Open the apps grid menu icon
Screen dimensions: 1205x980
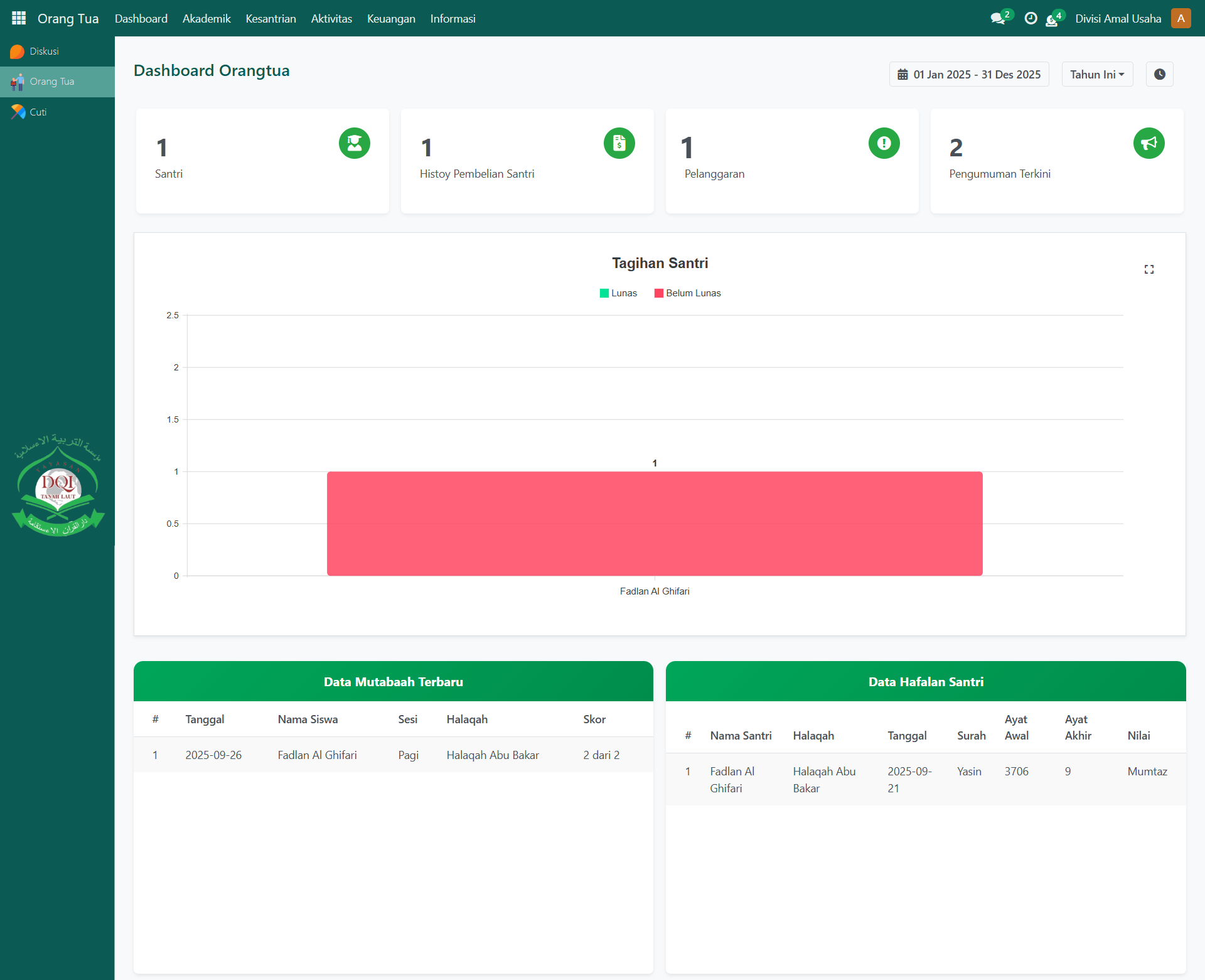coord(19,18)
